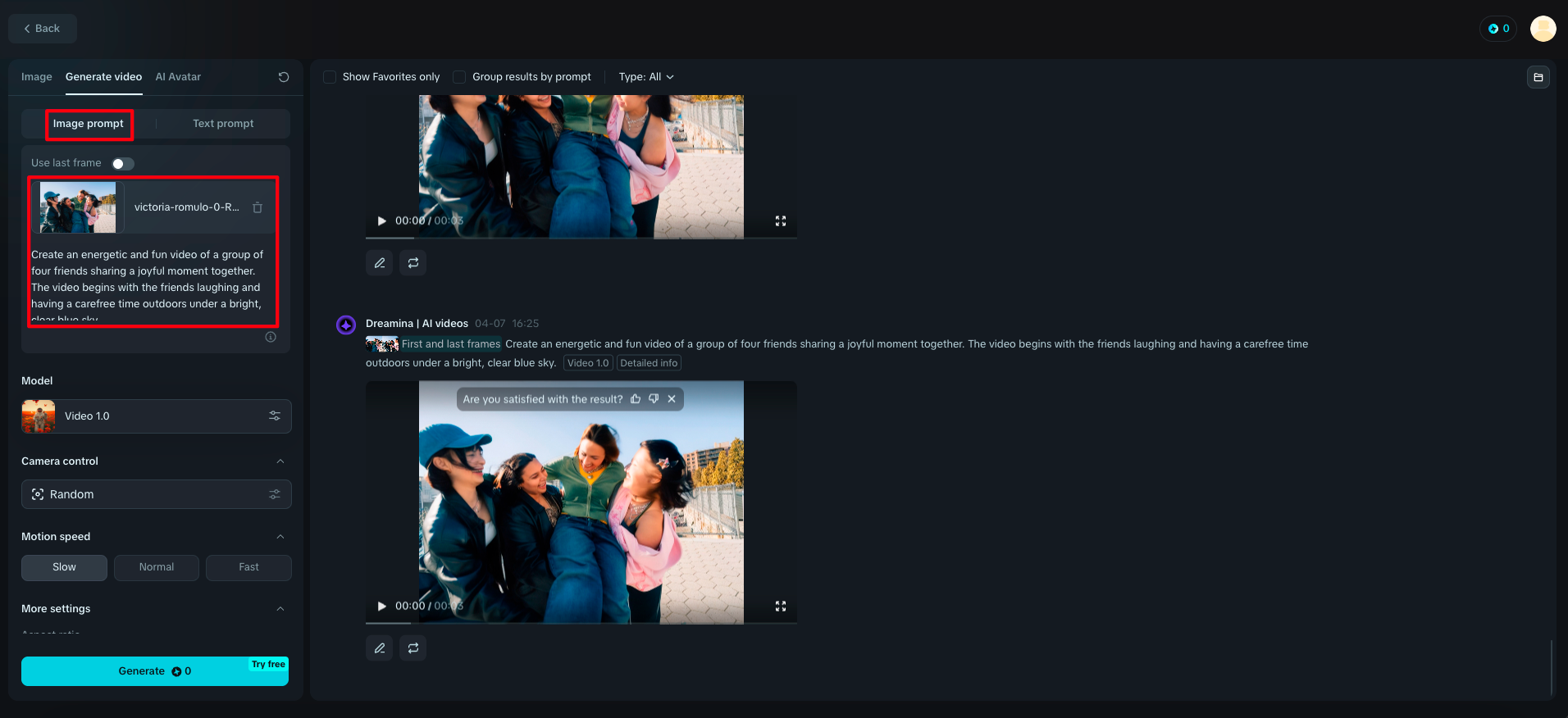Click the 04-07 16:25 timestamp
Viewport: 1568px width, 718px height.
[507, 324]
